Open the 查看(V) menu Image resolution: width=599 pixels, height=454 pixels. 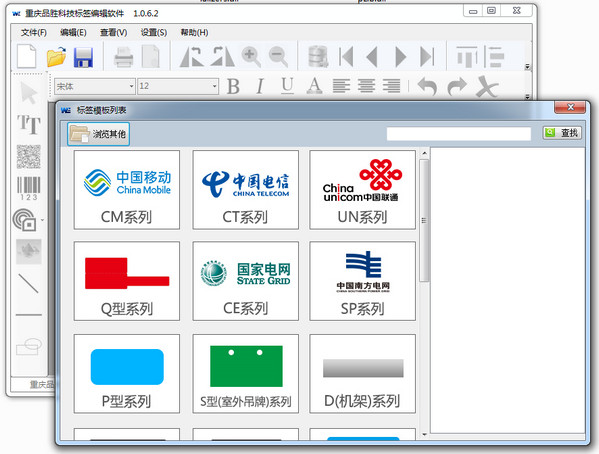(x=113, y=32)
